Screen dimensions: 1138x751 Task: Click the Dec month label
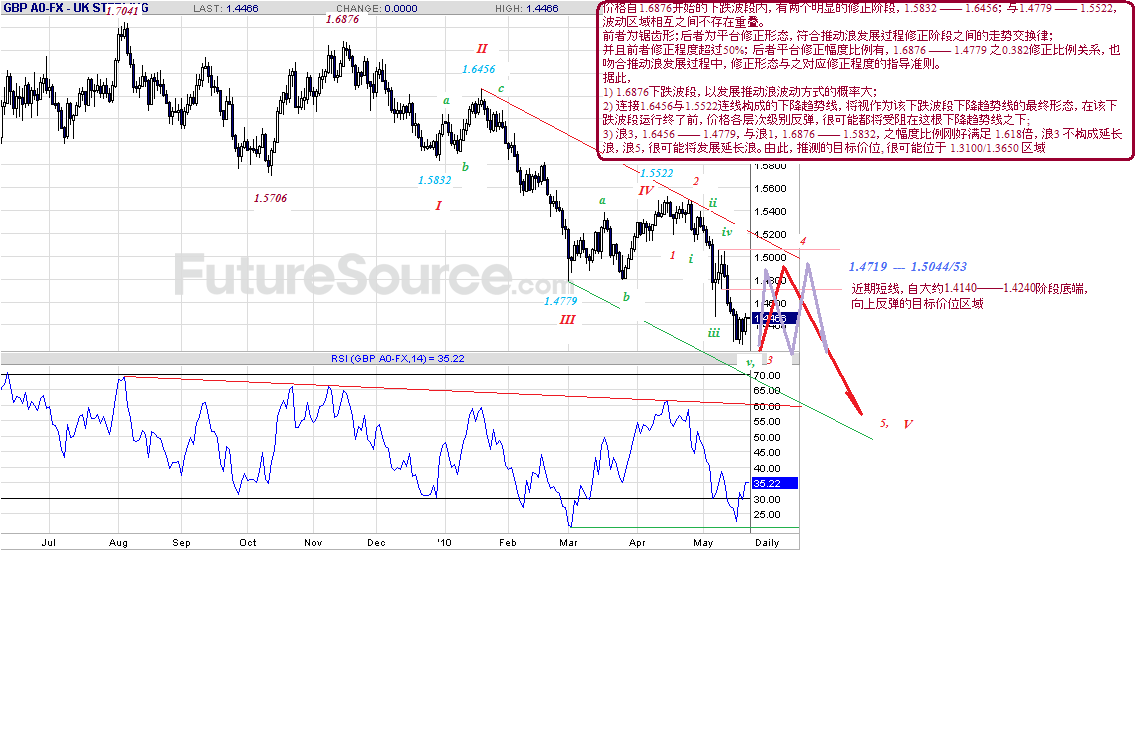(377, 543)
